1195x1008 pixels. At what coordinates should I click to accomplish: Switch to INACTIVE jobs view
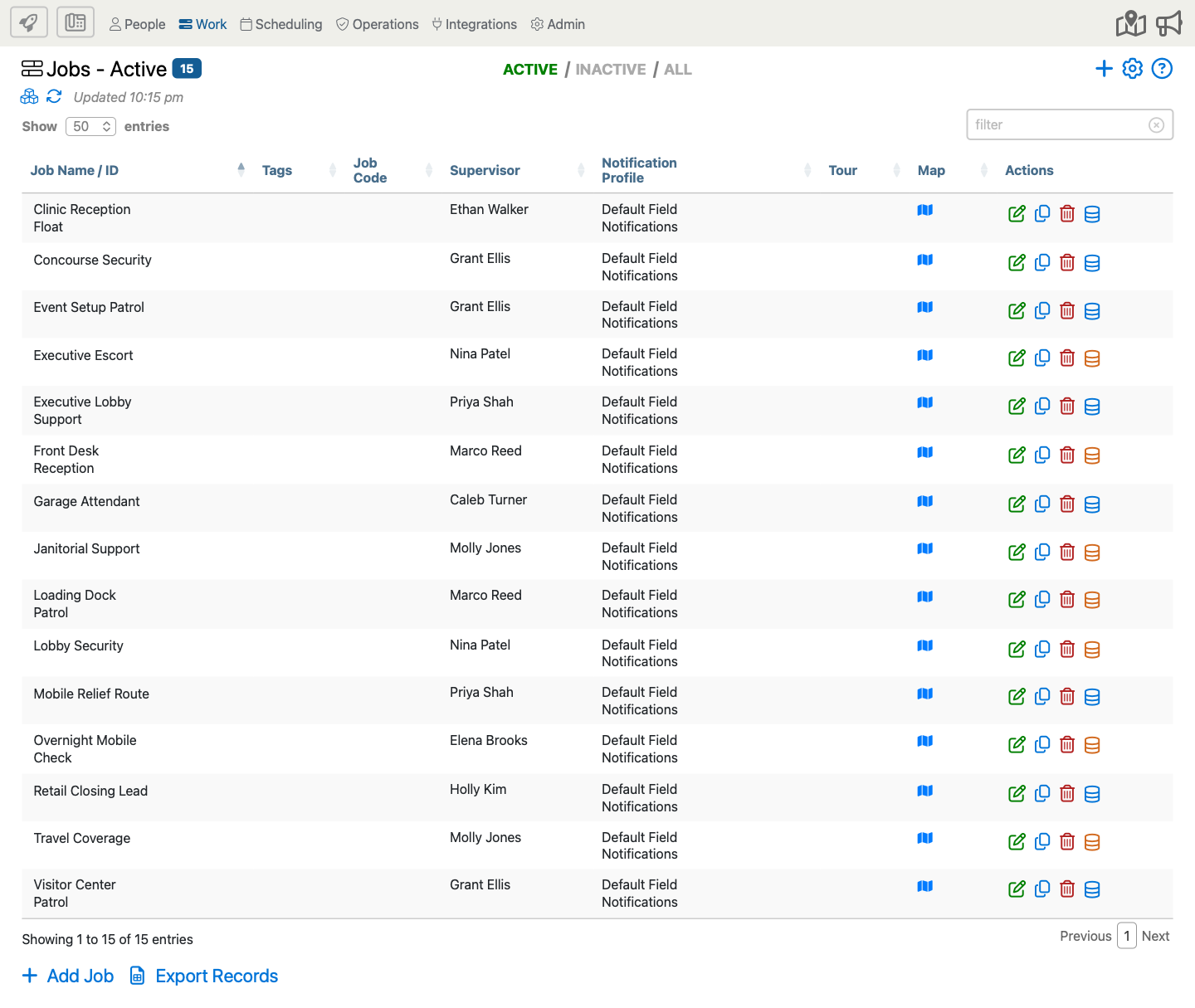611,70
